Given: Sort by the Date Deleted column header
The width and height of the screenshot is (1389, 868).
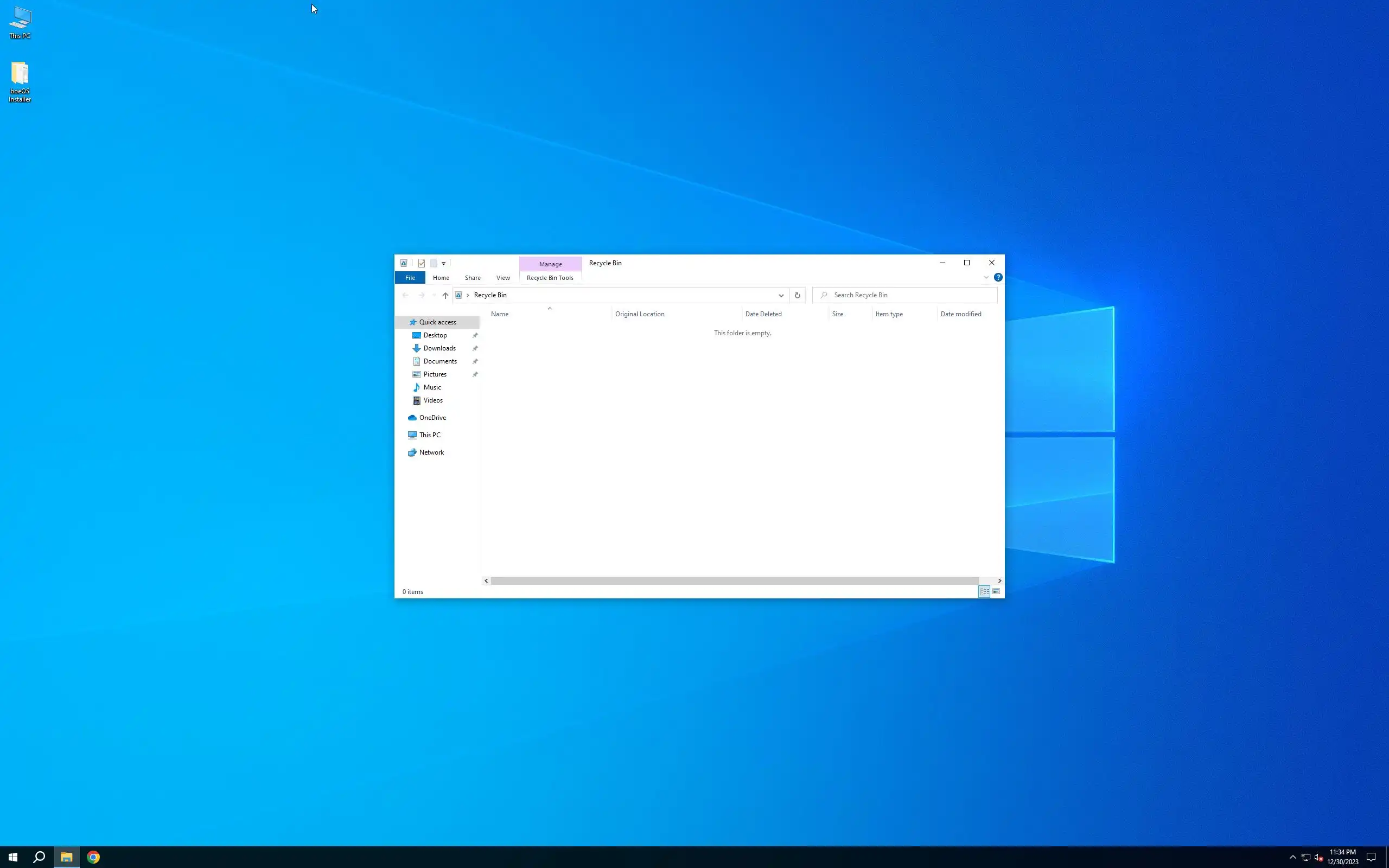Looking at the screenshot, I should pyautogui.click(x=763, y=314).
